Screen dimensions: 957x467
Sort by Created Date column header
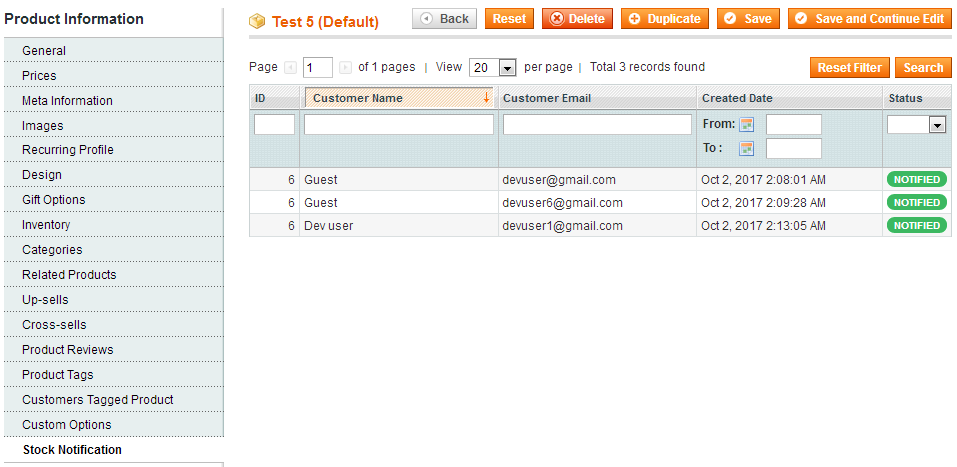pos(737,98)
